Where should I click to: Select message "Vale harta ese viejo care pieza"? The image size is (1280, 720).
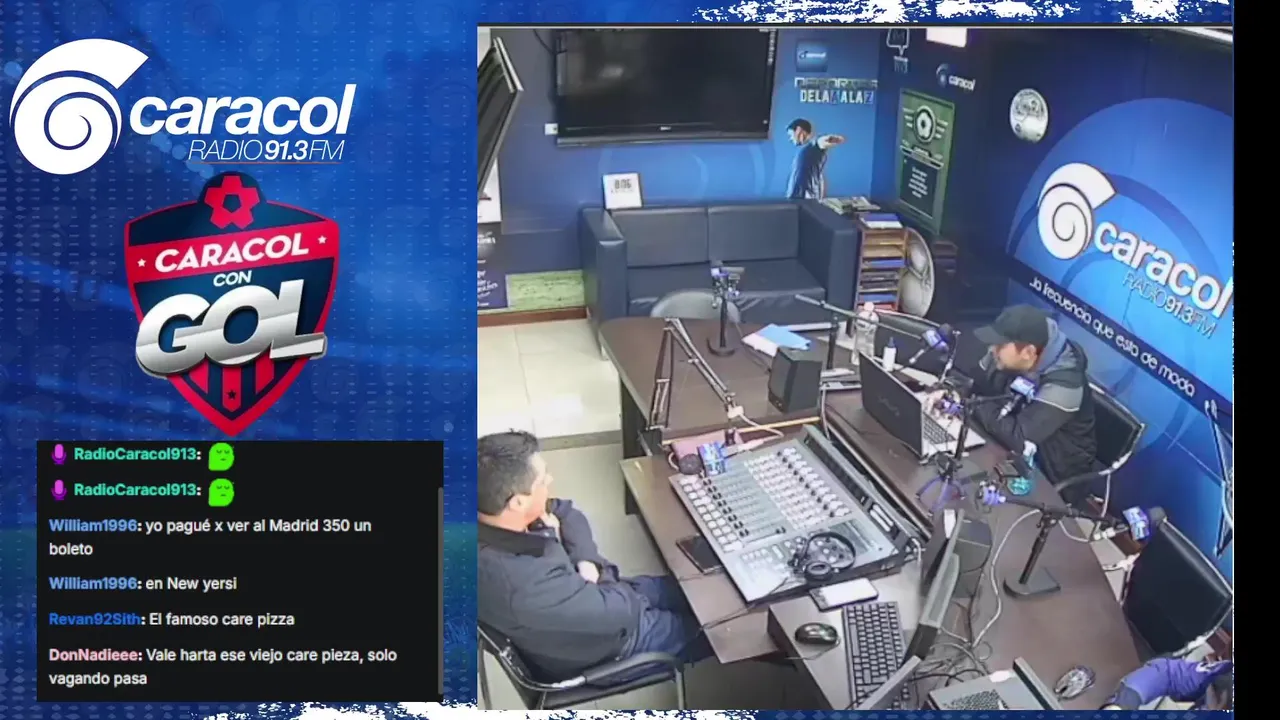[222, 667]
